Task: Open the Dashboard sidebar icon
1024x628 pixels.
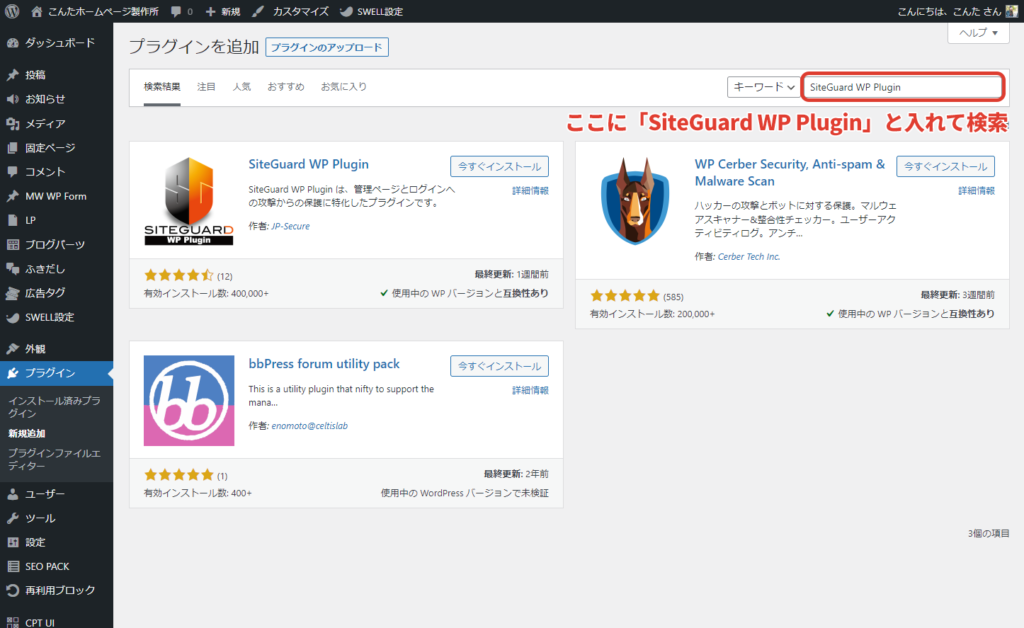Action: click(x=12, y=43)
